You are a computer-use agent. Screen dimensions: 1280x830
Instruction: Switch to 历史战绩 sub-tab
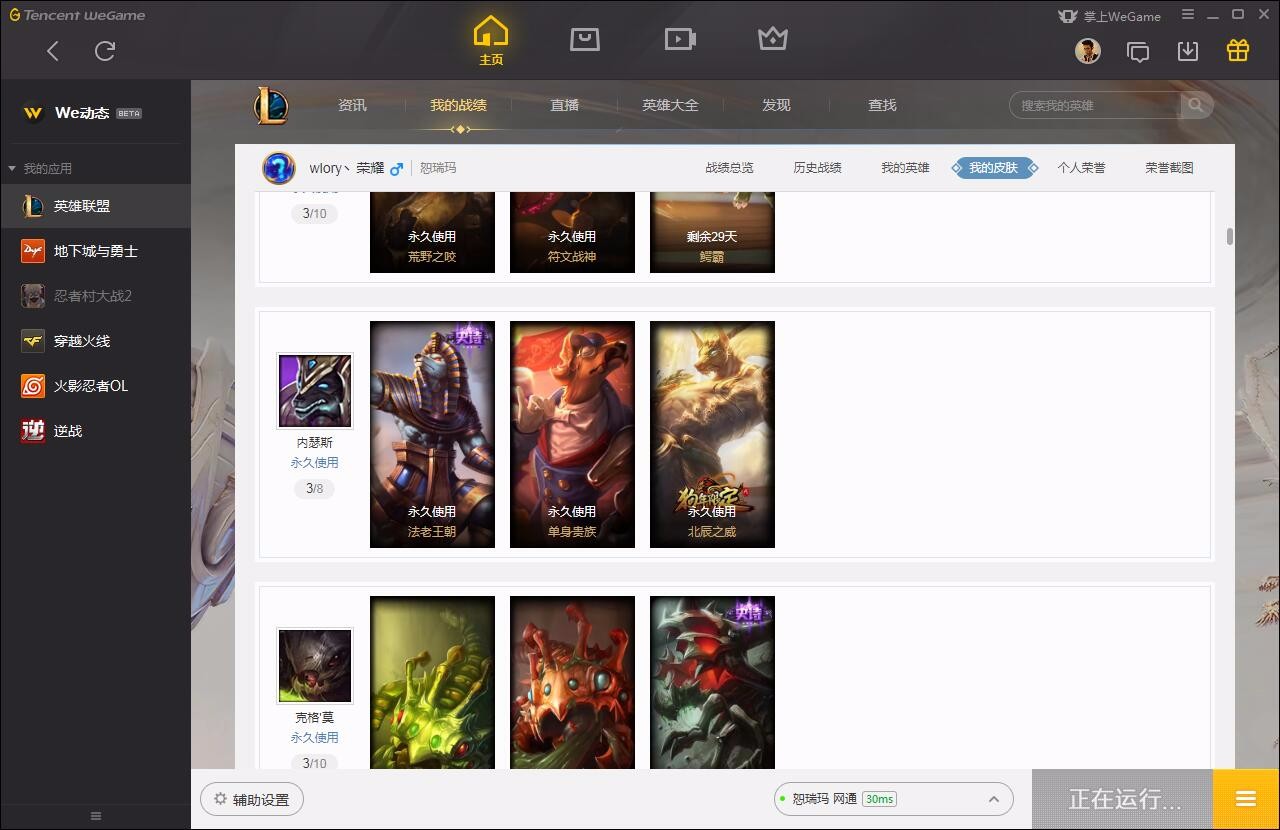817,168
